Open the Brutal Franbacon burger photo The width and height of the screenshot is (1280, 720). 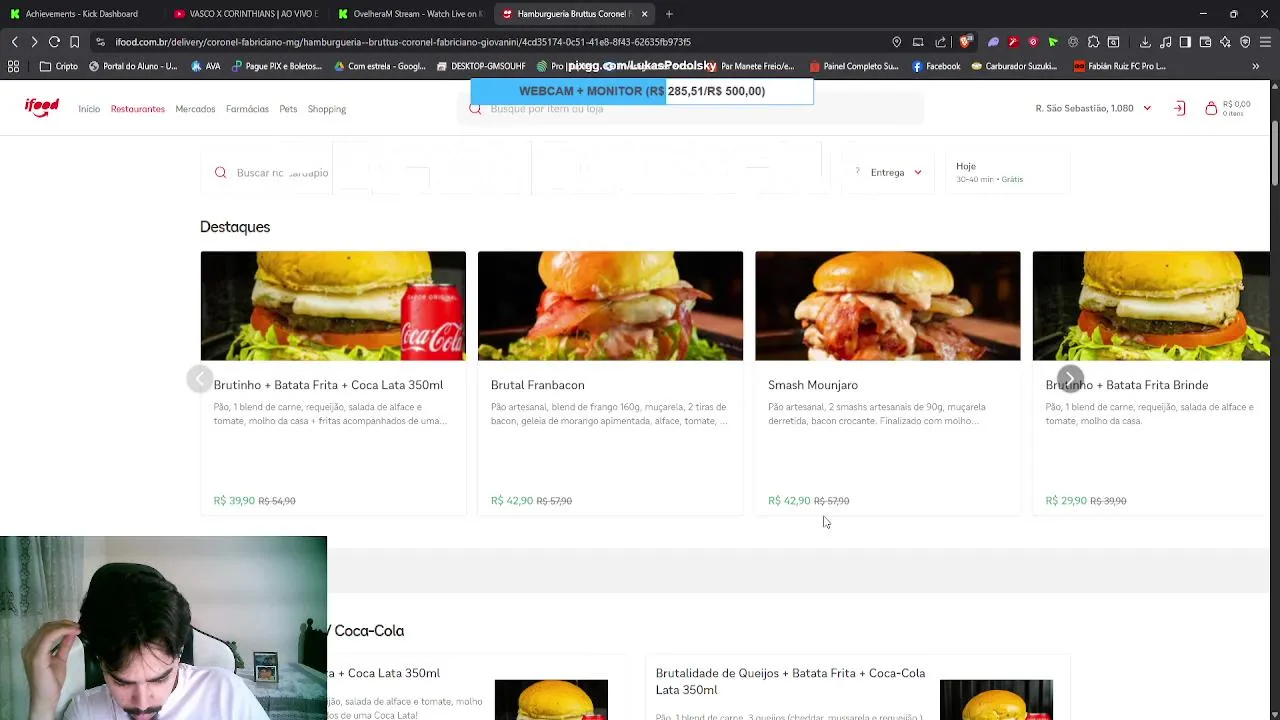[610, 306]
